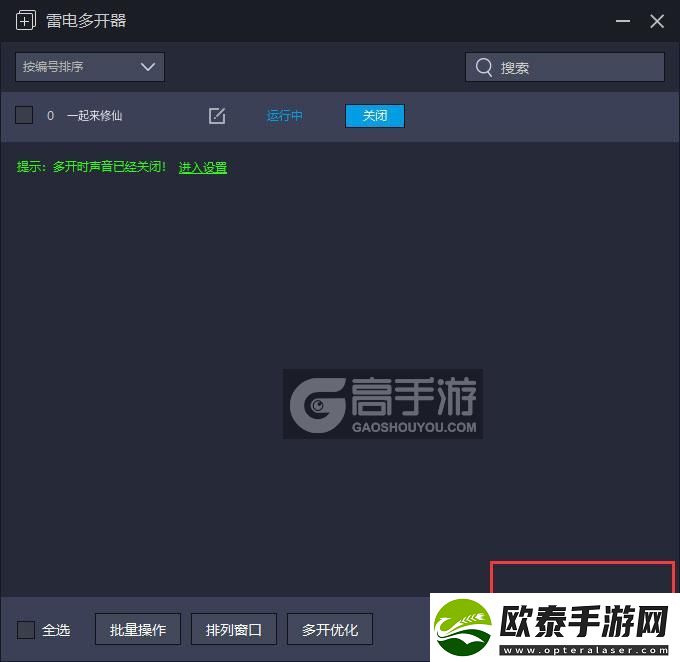Focus the 搜索 search field
This screenshot has width=680, height=662.
pyautogui.click(x=565, y=67)
